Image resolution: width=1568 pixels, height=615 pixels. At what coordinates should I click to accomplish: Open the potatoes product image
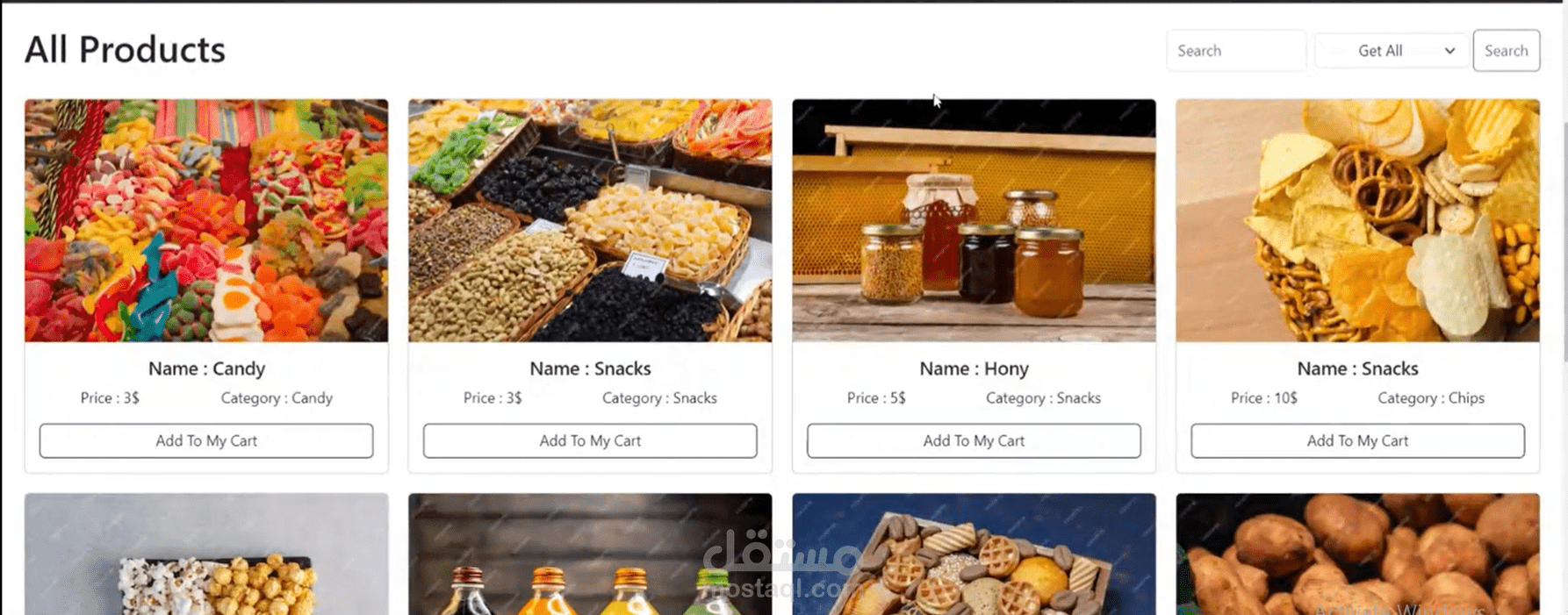pyautogui.click(x=1357, y=554)
